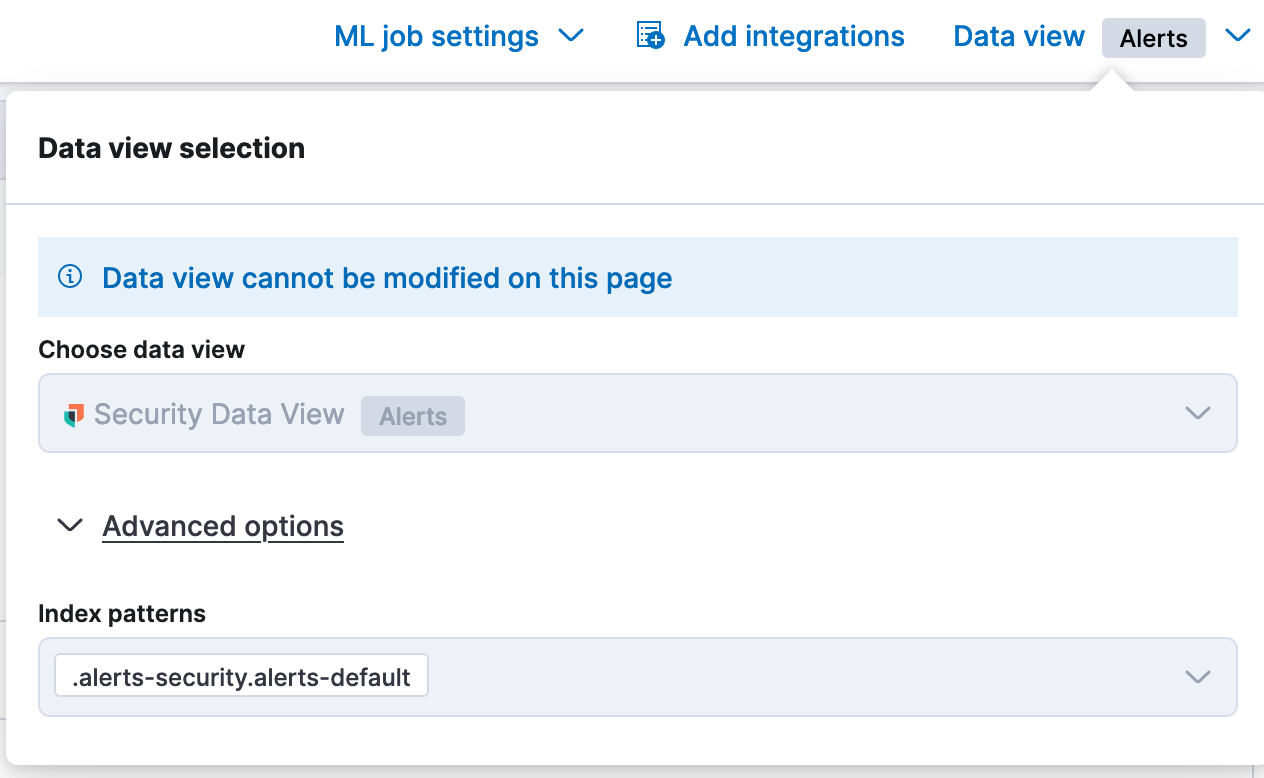The height and width of the screenshot is (778, 1264).
Task: Click the .alerts-security.alerts-default index pattern pill
Action: point(241,677)
